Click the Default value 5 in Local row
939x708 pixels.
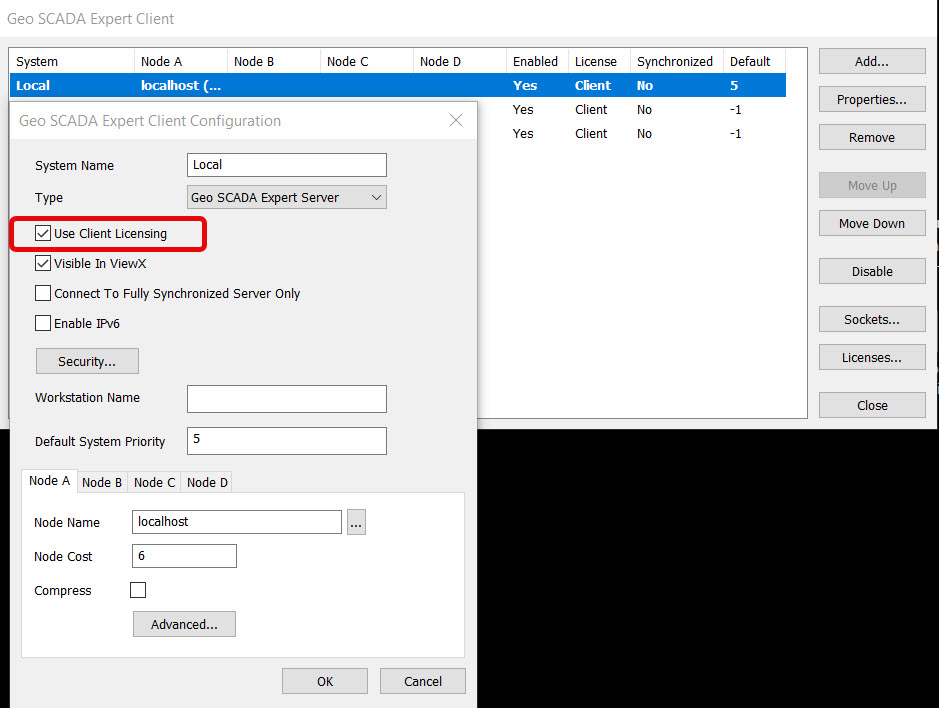(734, 85)
